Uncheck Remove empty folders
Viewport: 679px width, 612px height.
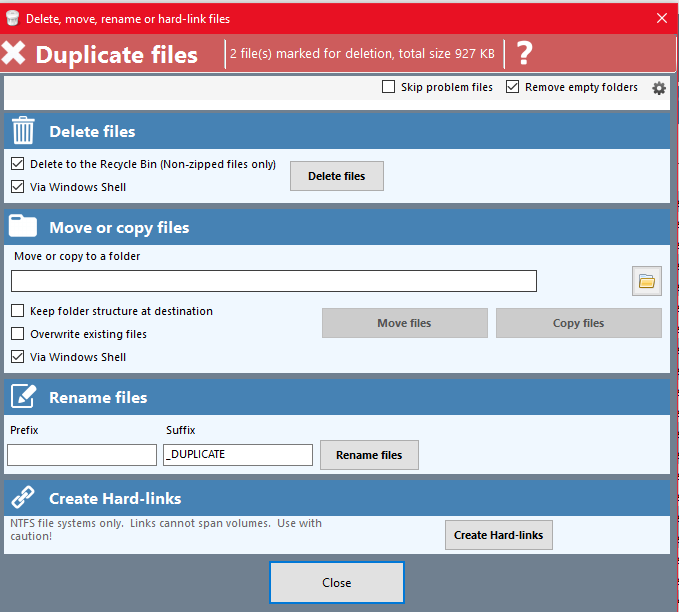click(512, 87)
